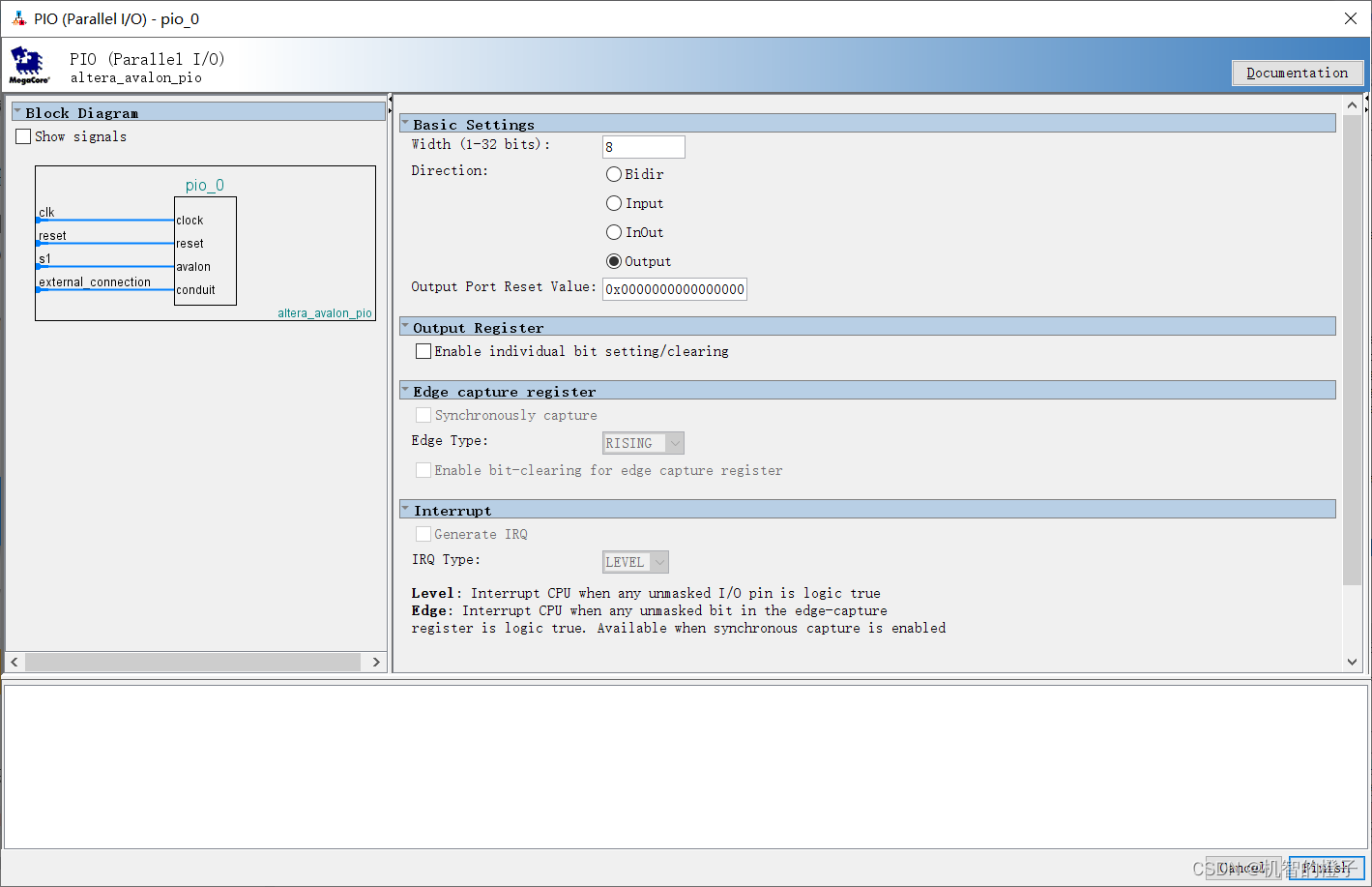Select the Output direction radio button
Viewport: 1372px width, 887px height.
click(614, 261)
